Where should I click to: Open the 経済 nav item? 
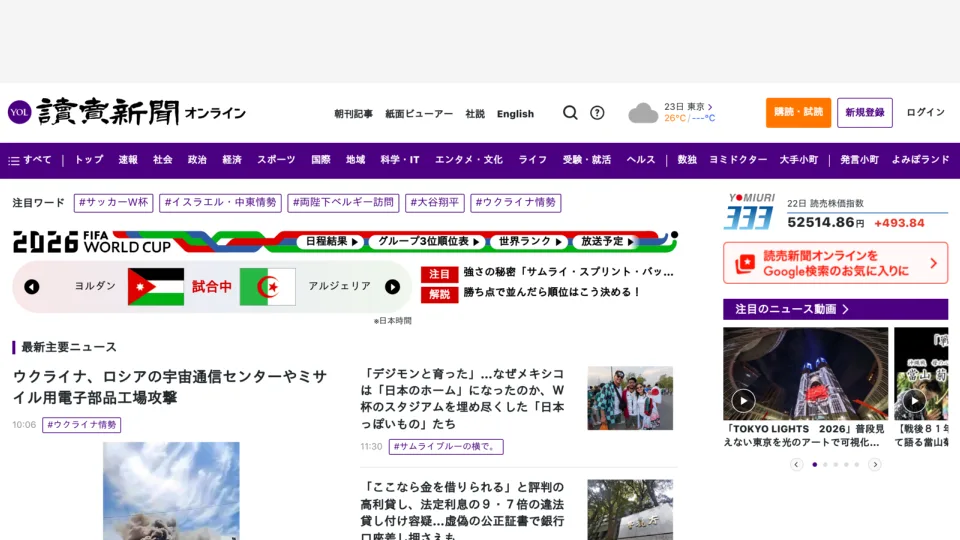(x=232, y=160)
